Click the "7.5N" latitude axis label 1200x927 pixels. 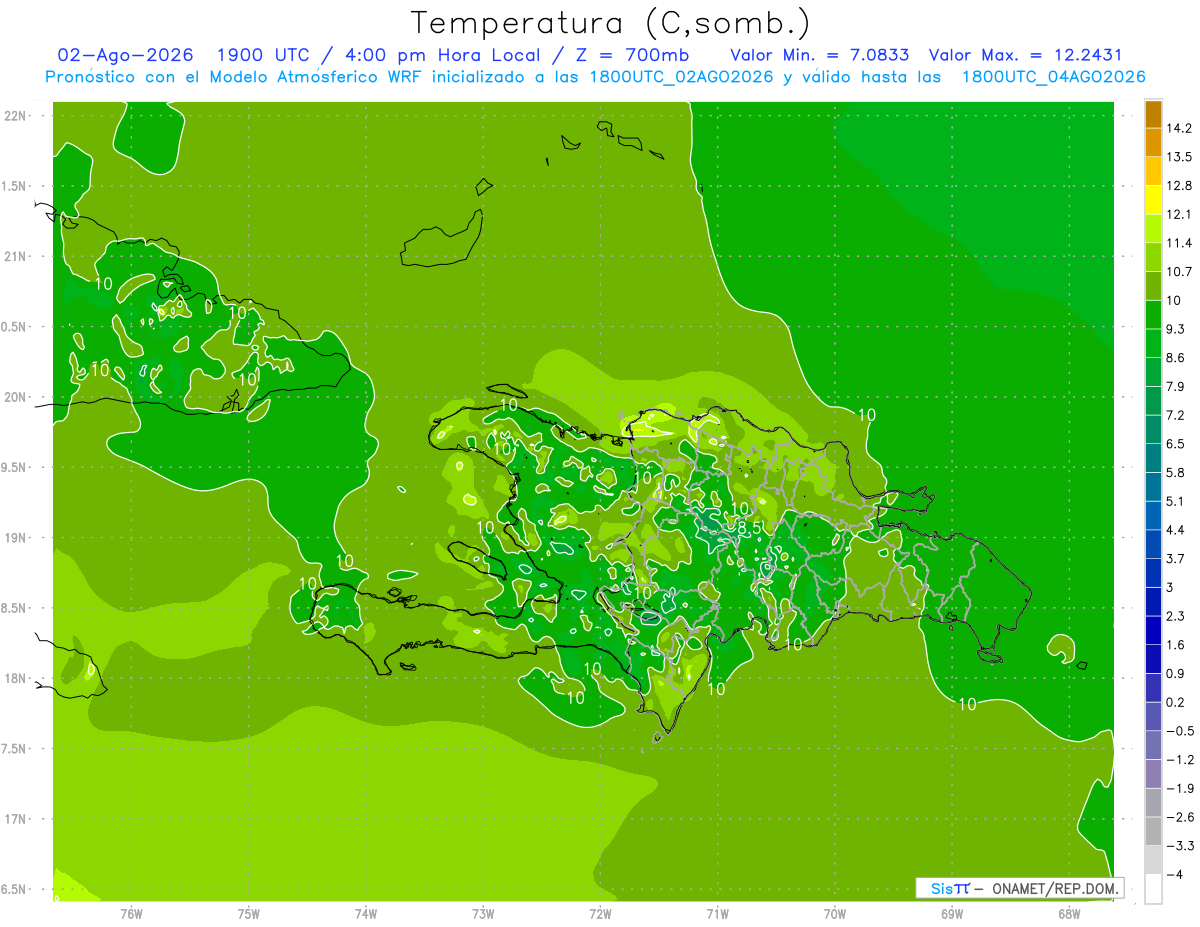pos(15,749)
